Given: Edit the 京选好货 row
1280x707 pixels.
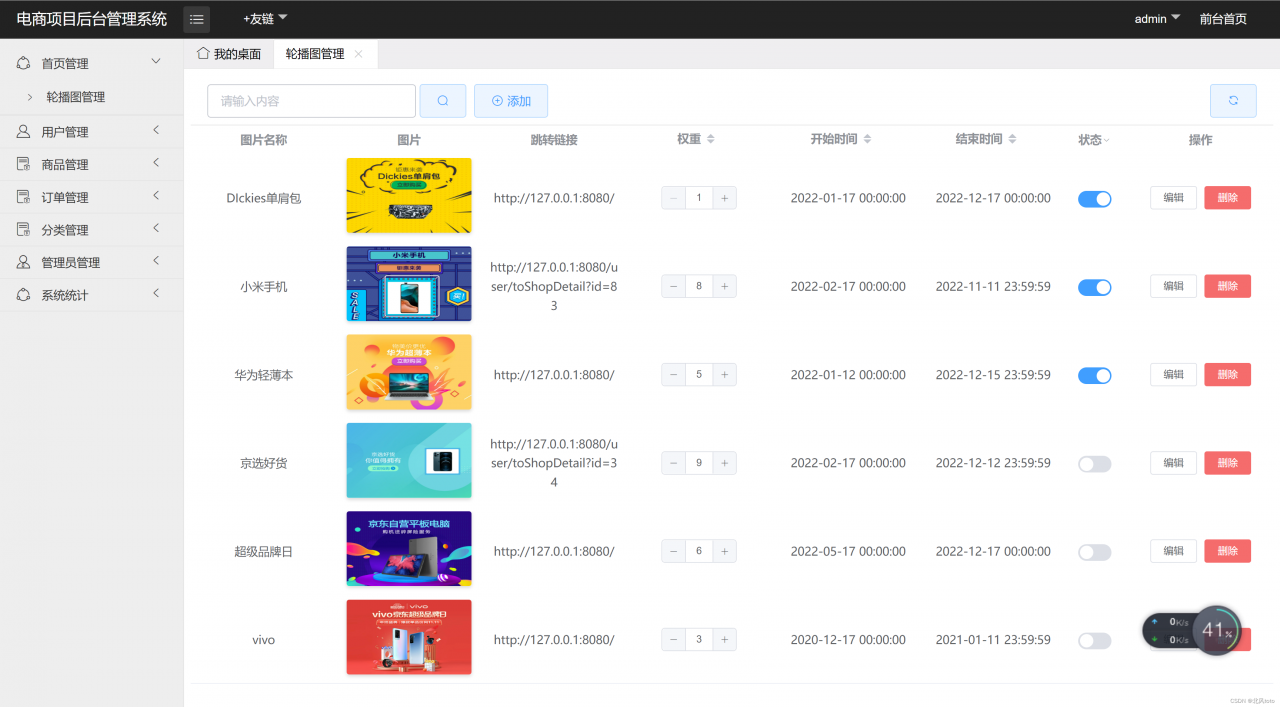Looking at the screenshot, I should [x=1173, y=463].
